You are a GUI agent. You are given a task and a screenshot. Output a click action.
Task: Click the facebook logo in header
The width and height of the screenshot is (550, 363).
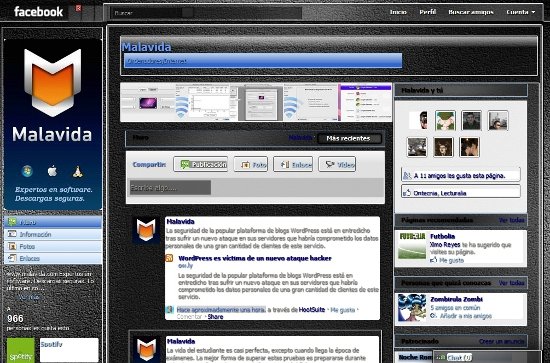coord(39,12)
